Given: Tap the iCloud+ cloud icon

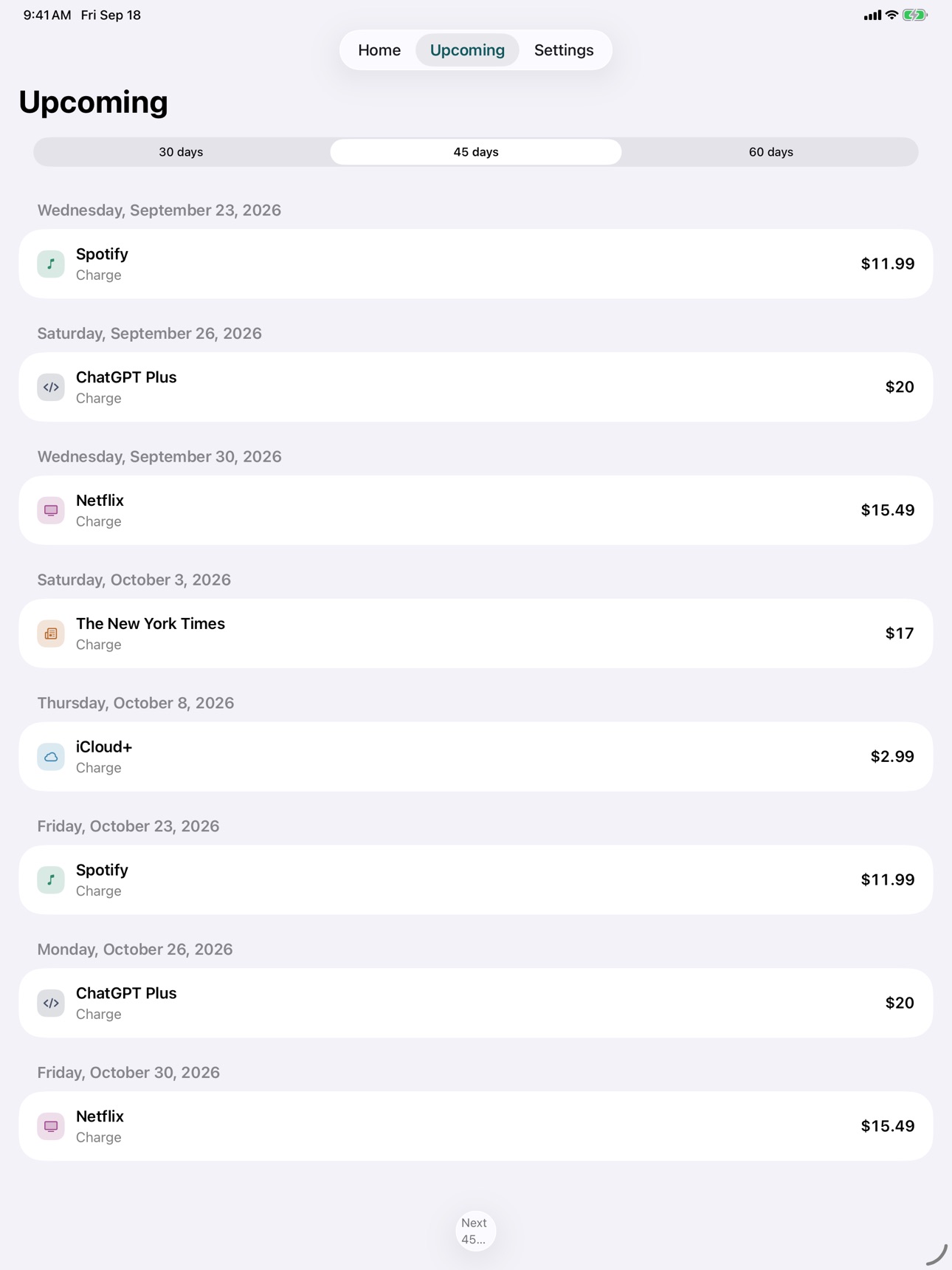Looking at the screenshot, I should coord(51,758).
